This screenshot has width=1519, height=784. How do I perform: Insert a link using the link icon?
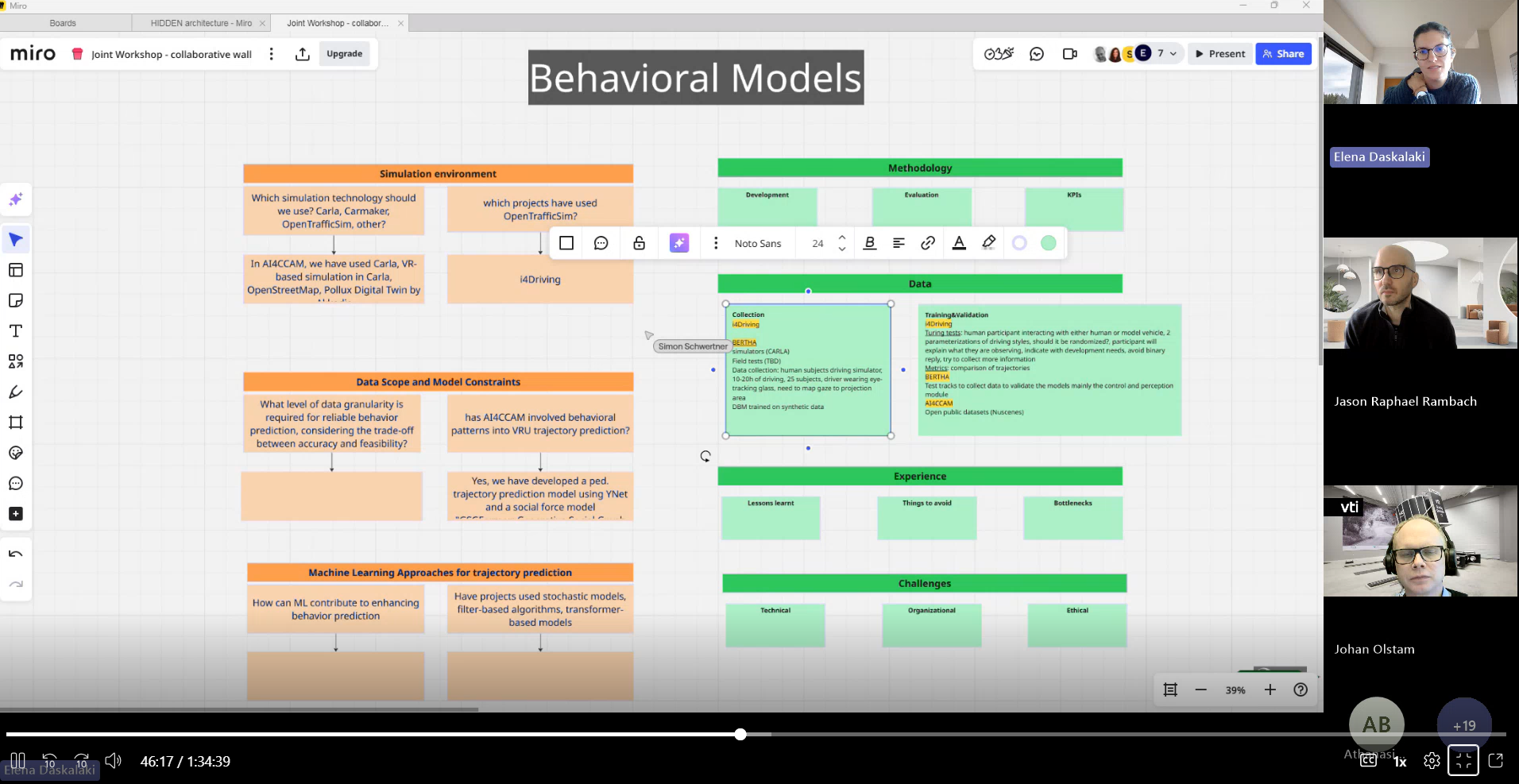927,243
